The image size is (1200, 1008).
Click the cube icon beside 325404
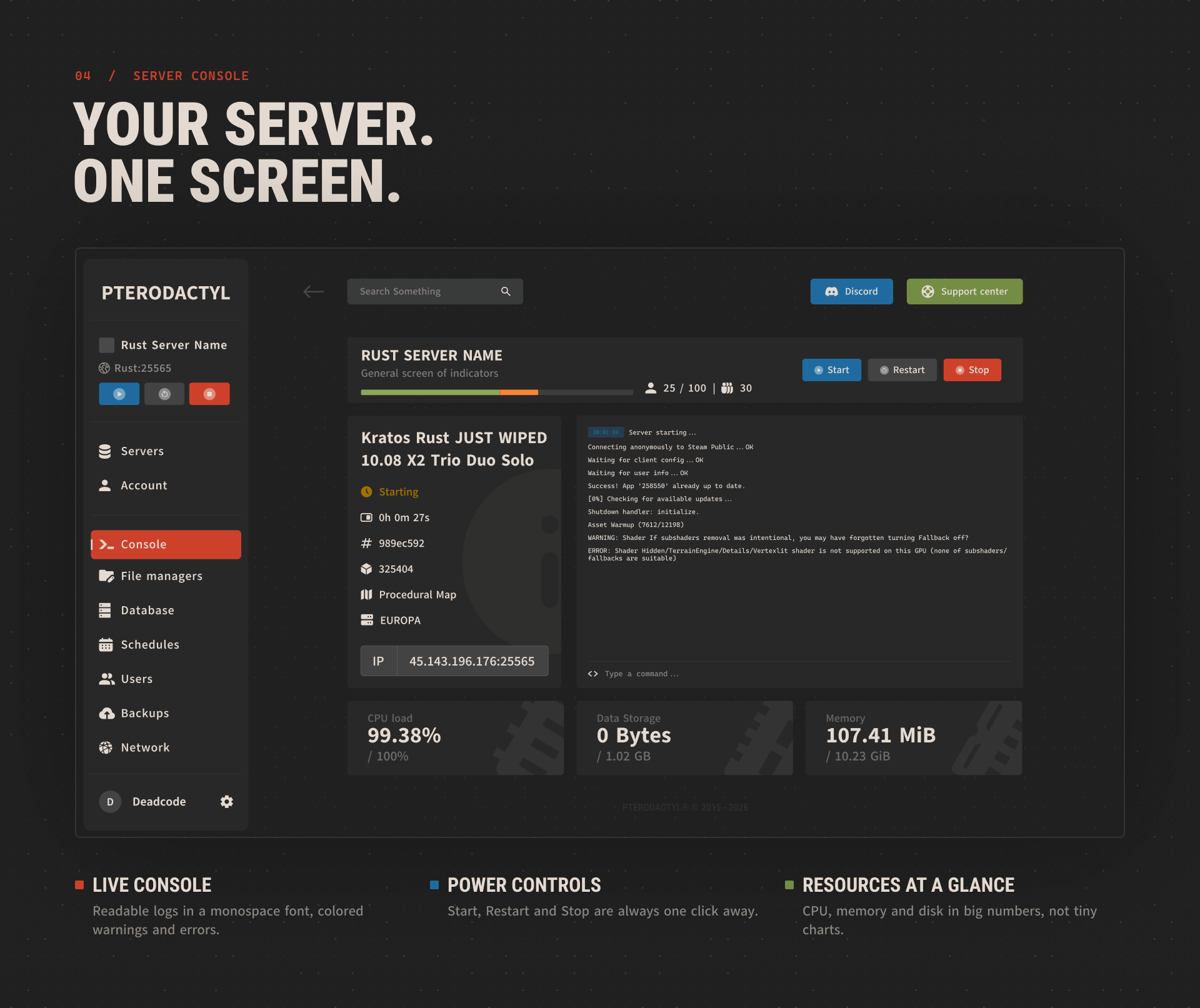(366, 569)
